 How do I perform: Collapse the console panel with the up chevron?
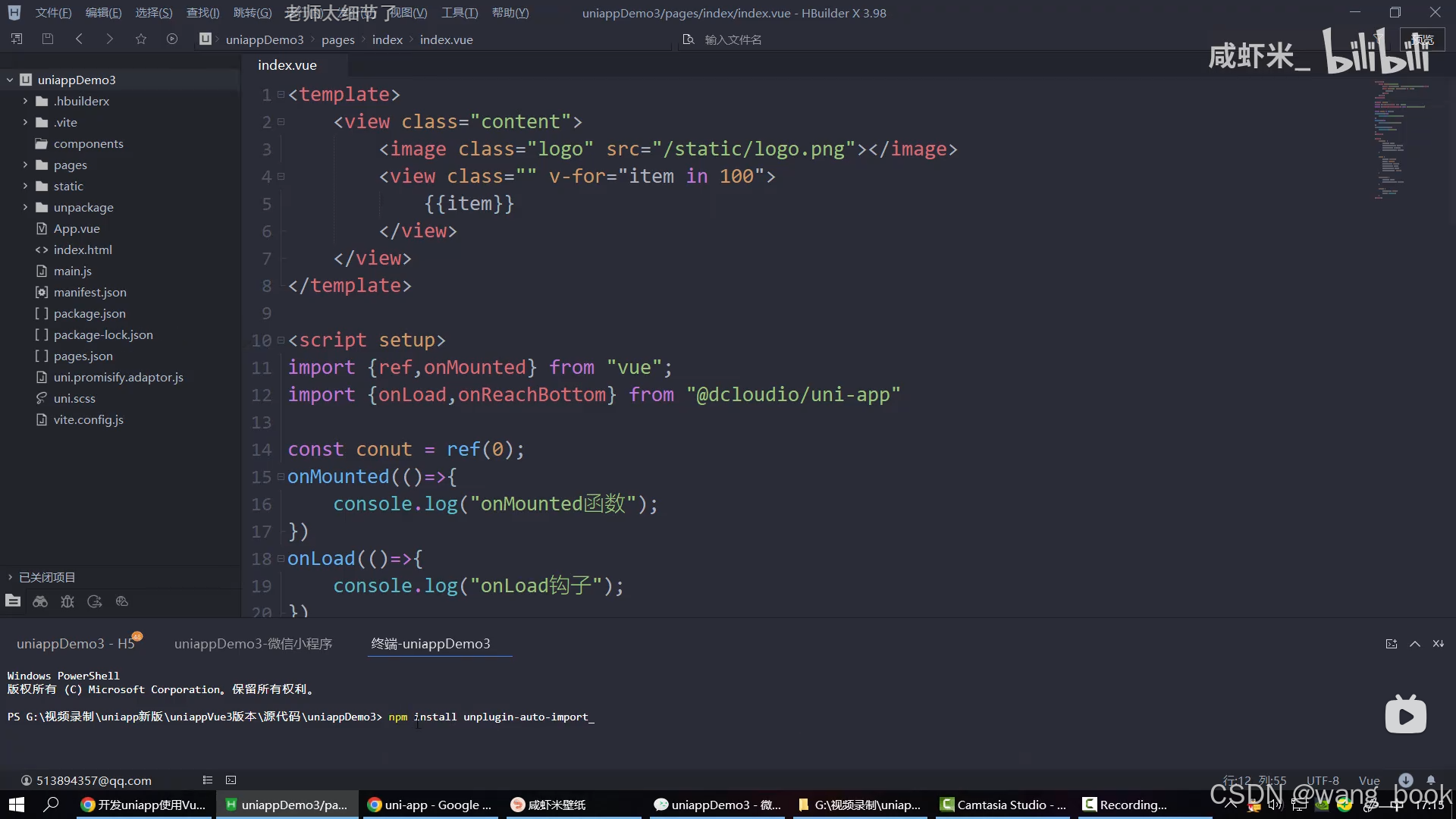click(x=1415, y=644)
